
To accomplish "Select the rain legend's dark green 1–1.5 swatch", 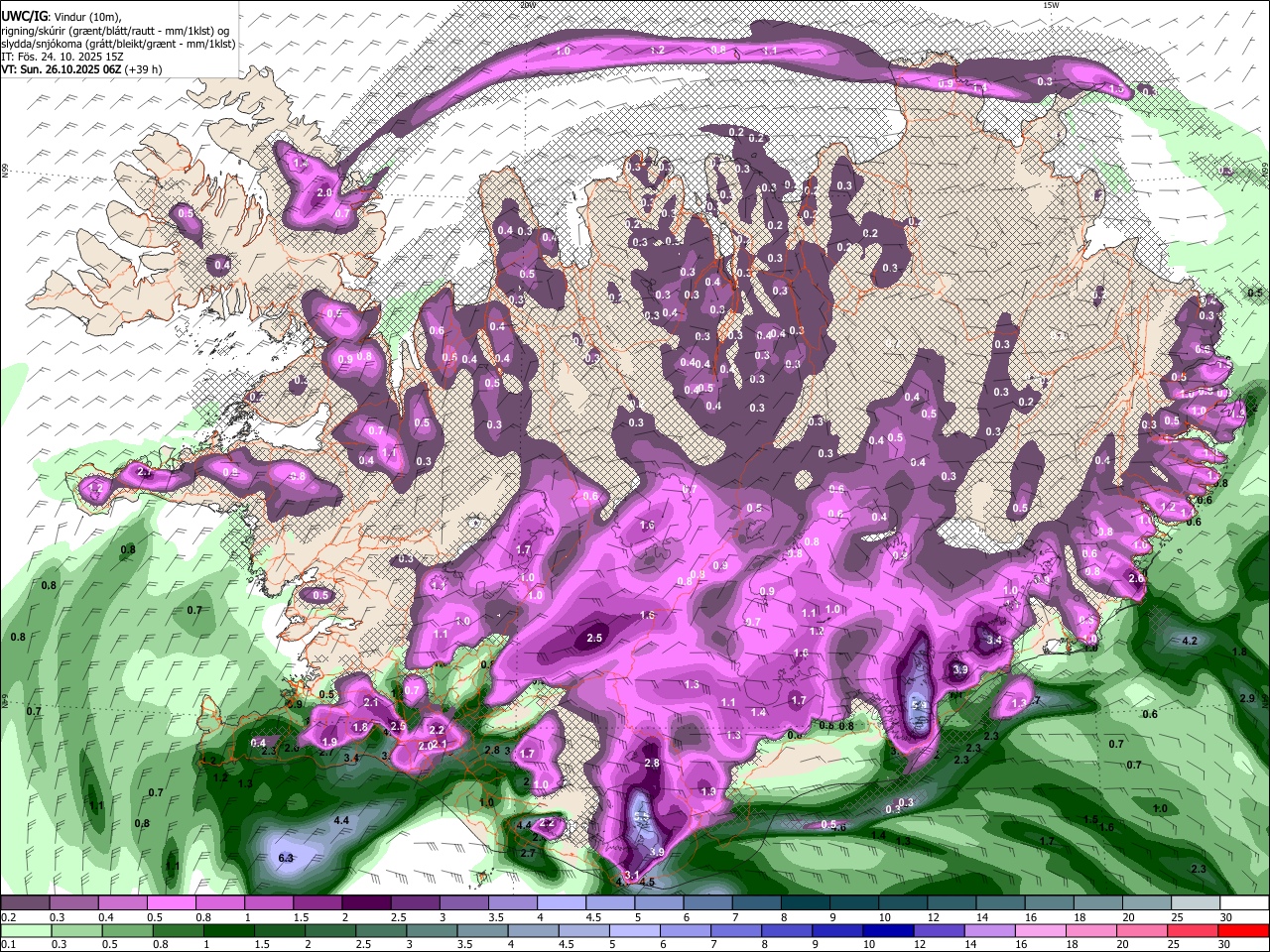I will click(229, 930).
